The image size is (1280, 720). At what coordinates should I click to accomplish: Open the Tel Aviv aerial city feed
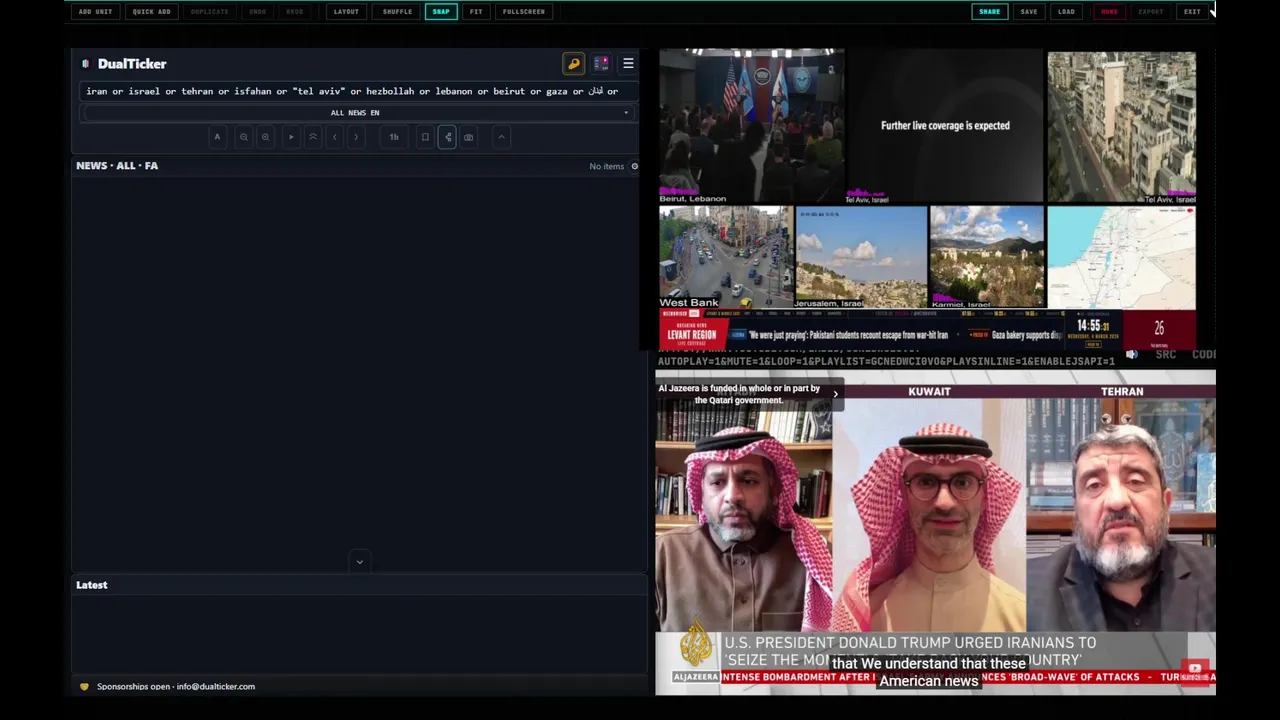(x=1121, y=127)
